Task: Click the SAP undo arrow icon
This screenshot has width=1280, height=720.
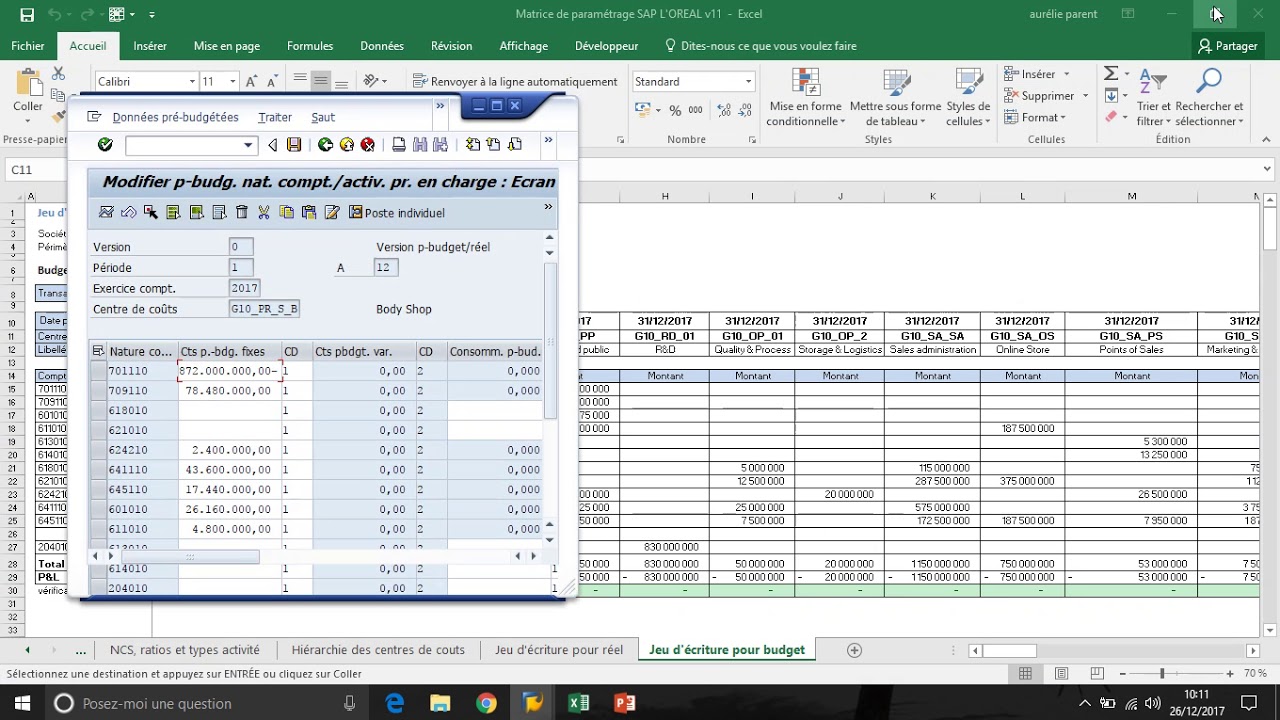Action: (x=129, y=212)
